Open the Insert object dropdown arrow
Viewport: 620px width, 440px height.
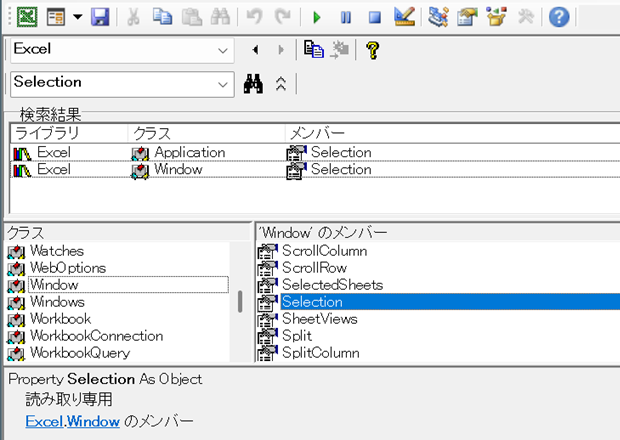(x=78, y=17)
